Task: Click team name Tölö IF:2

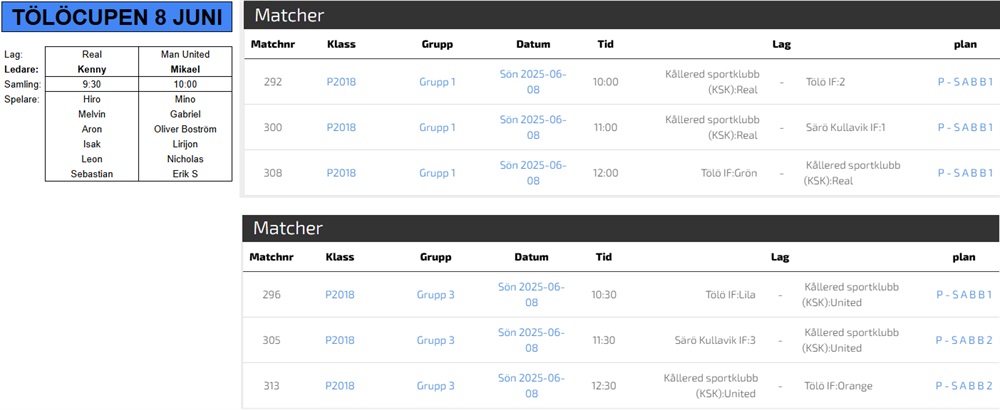Action: (x=826, y=82)
